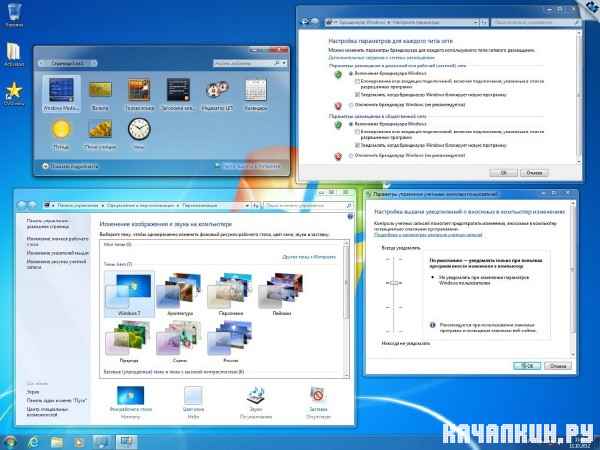Screen dimensions: 600x450
Task: Select the Currency (Валюта) gadget
Action: (x=100, y=94)
